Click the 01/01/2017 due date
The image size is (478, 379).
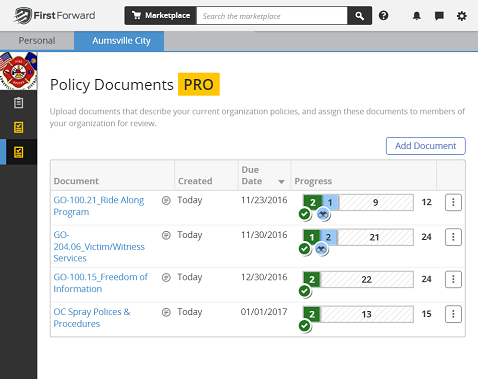coord(264,312)
